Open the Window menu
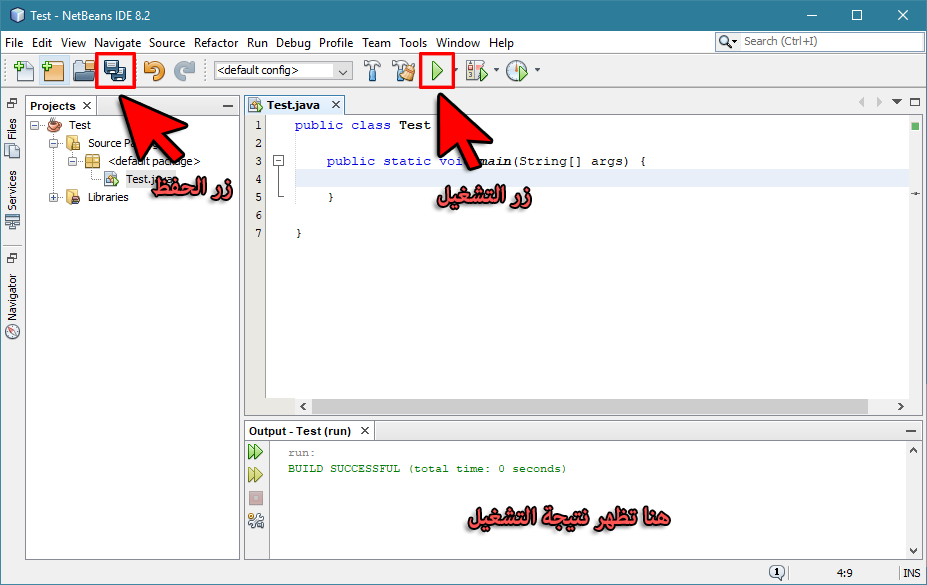 click(x=458, y=43)
